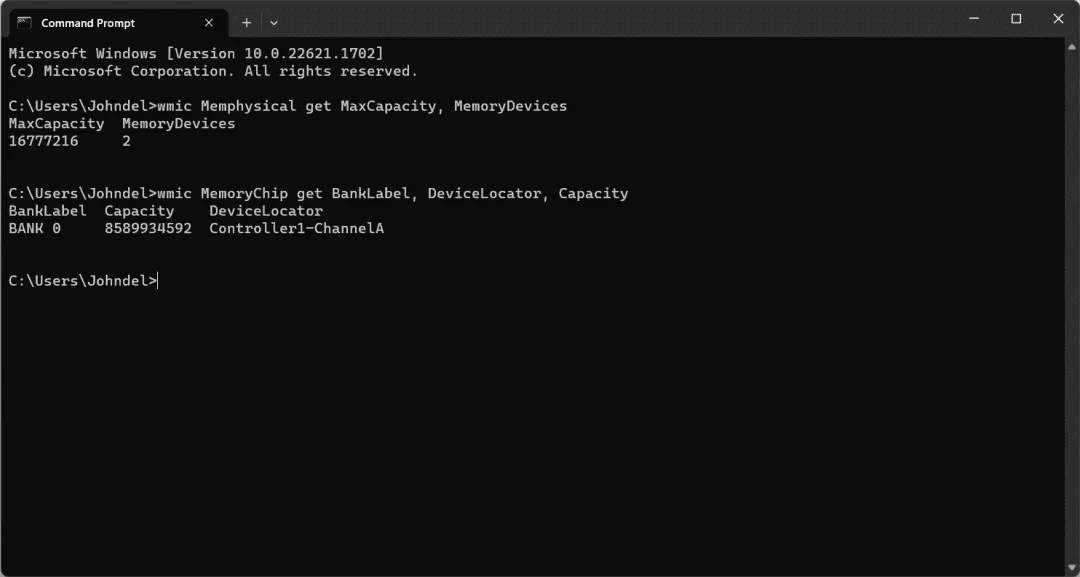
Task: Click the 8589934592 capacity value
Action: point(148,229)
